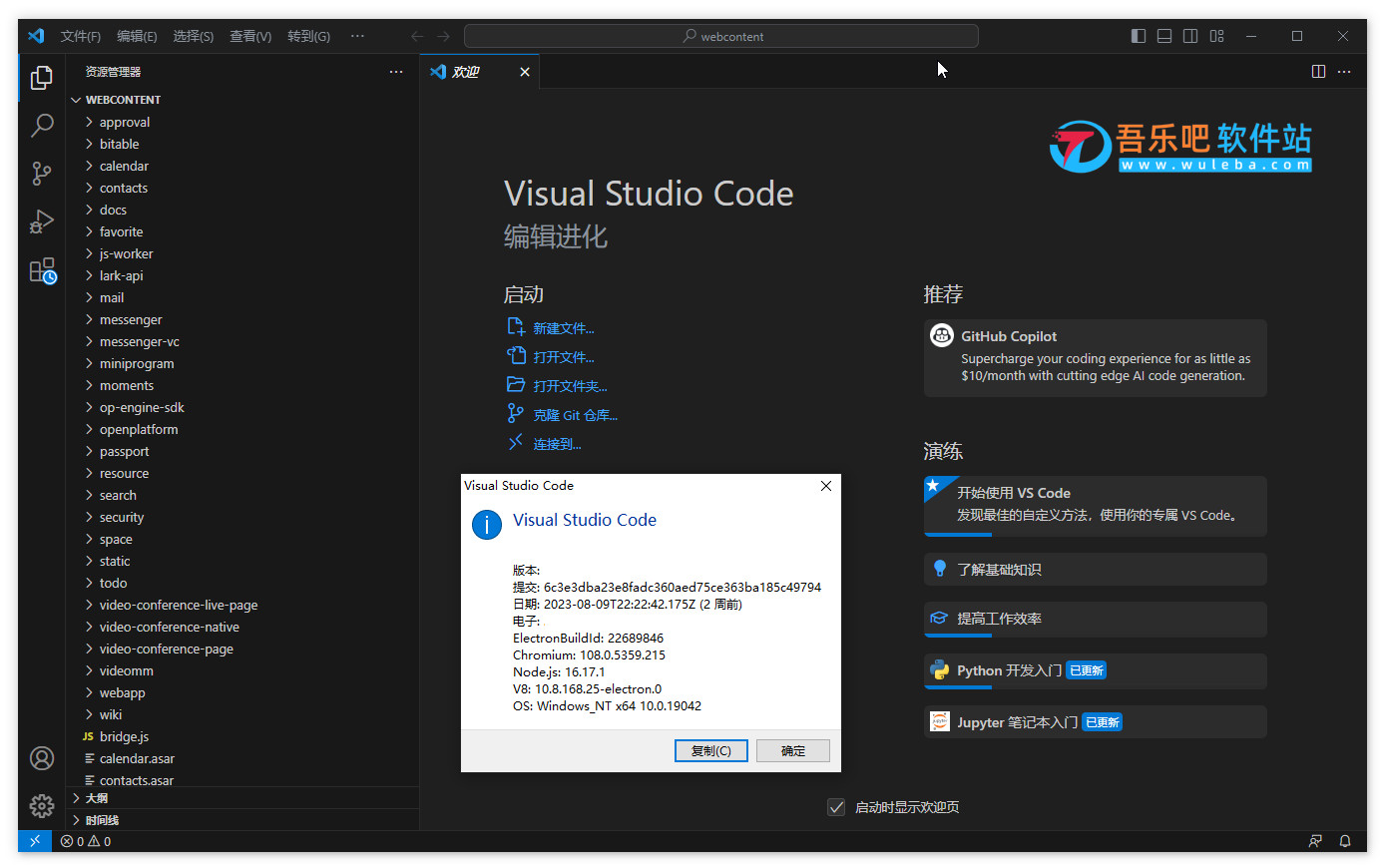This screenshot has height=868, width=1383.
Task: Expand the video-conference-native folder
Action: point(244,627)
